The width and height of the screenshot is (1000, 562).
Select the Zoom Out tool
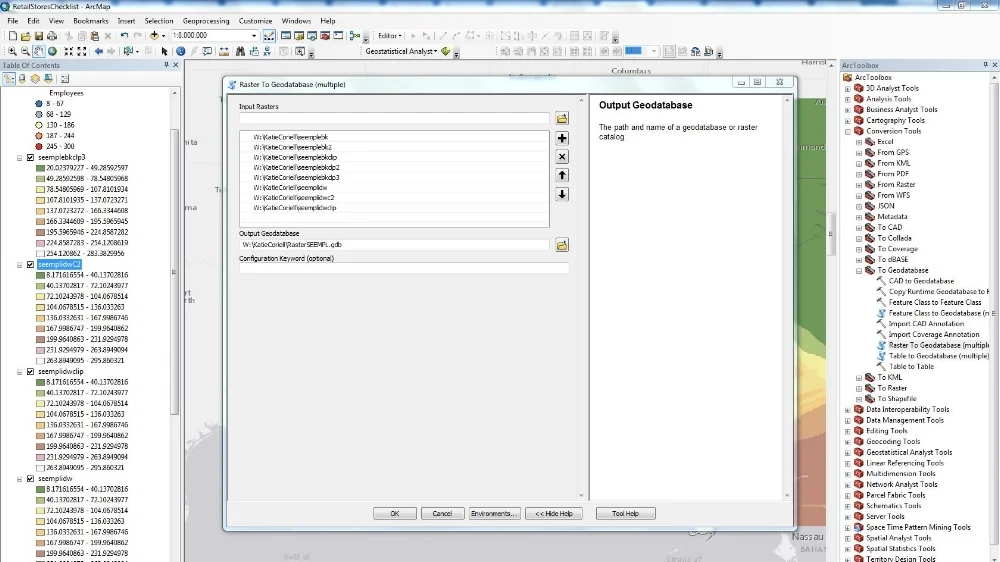26,52
